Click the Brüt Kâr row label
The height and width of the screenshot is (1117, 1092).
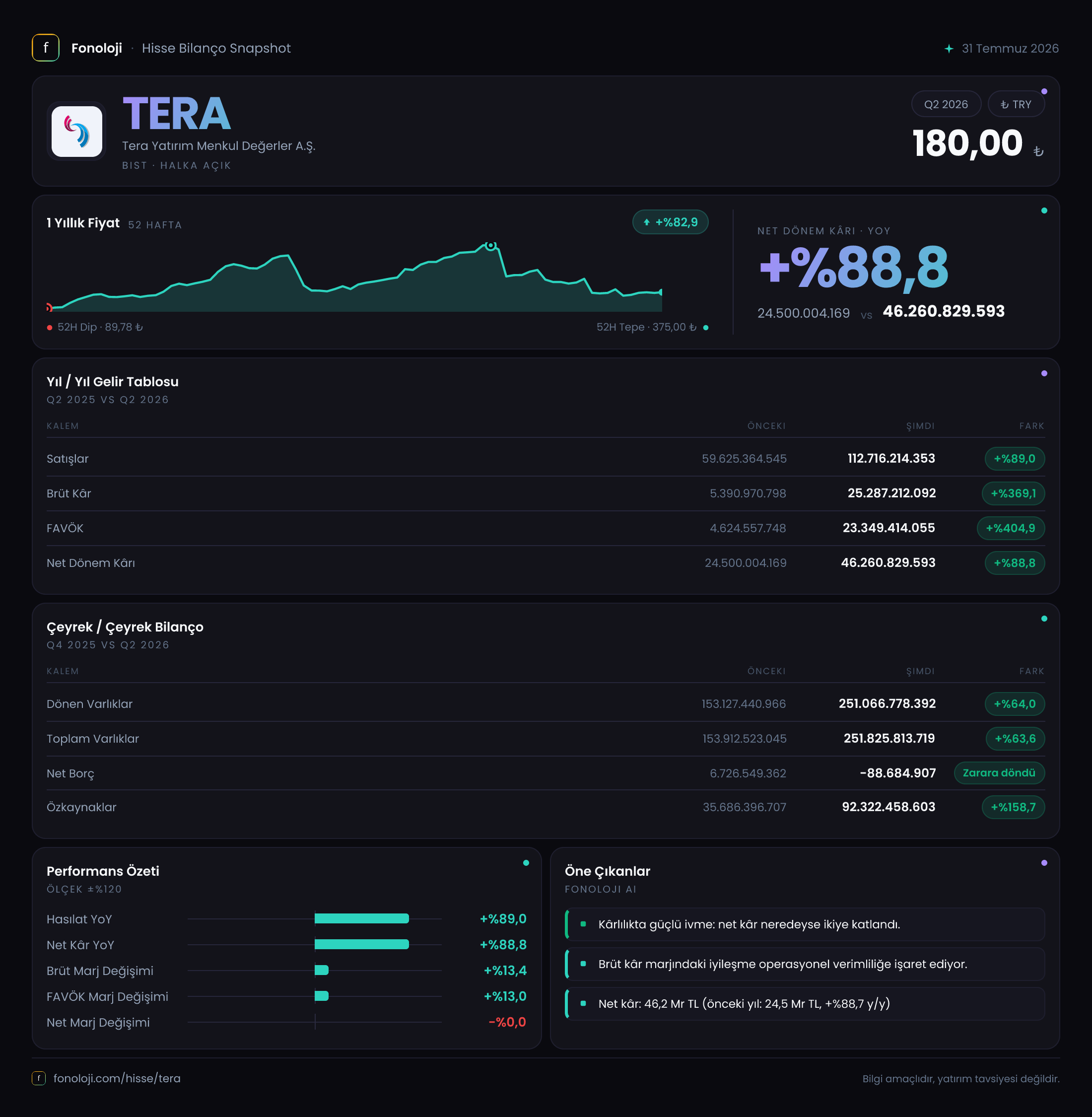pyautogui.click(x=69, y=493)
